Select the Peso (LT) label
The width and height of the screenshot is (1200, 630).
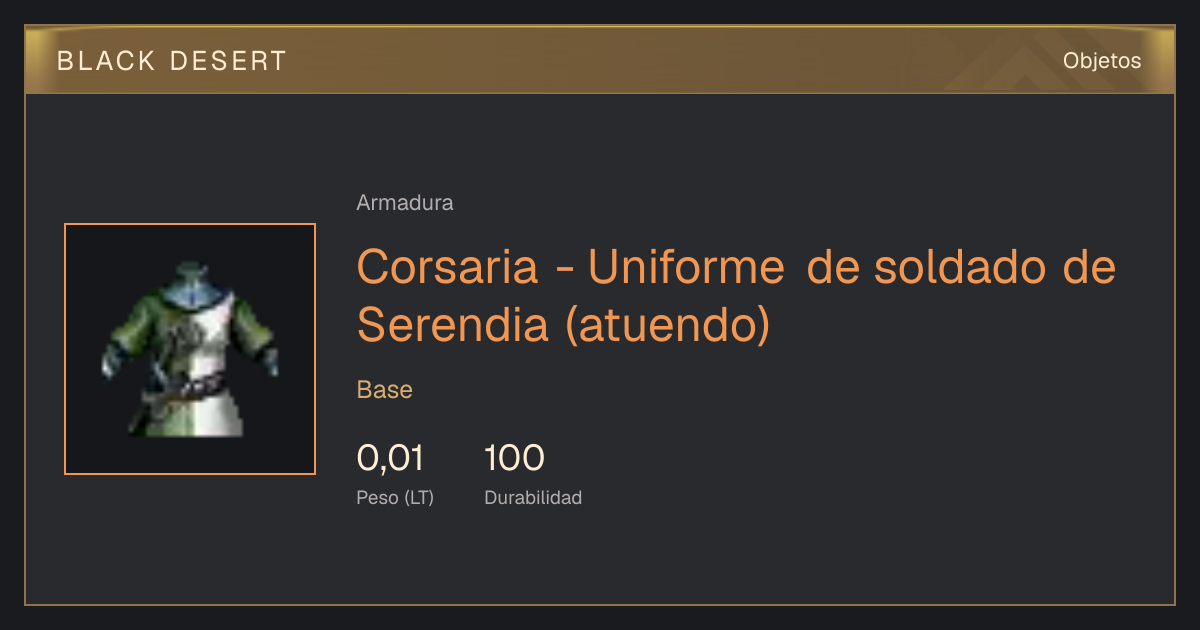tap(395, 498)
